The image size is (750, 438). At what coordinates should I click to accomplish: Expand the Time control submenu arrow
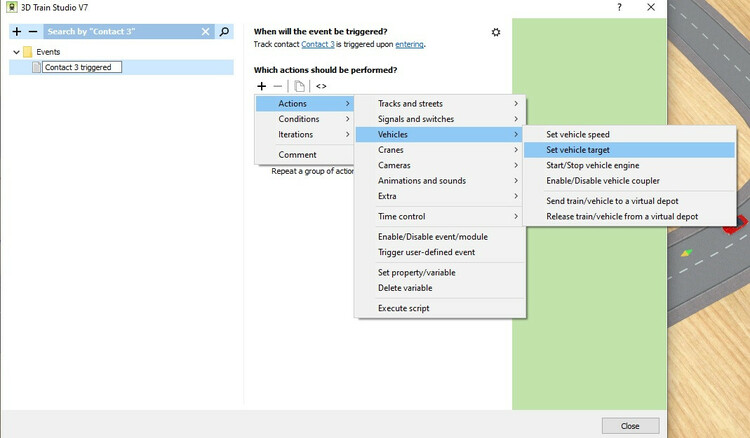click(516, 216)
